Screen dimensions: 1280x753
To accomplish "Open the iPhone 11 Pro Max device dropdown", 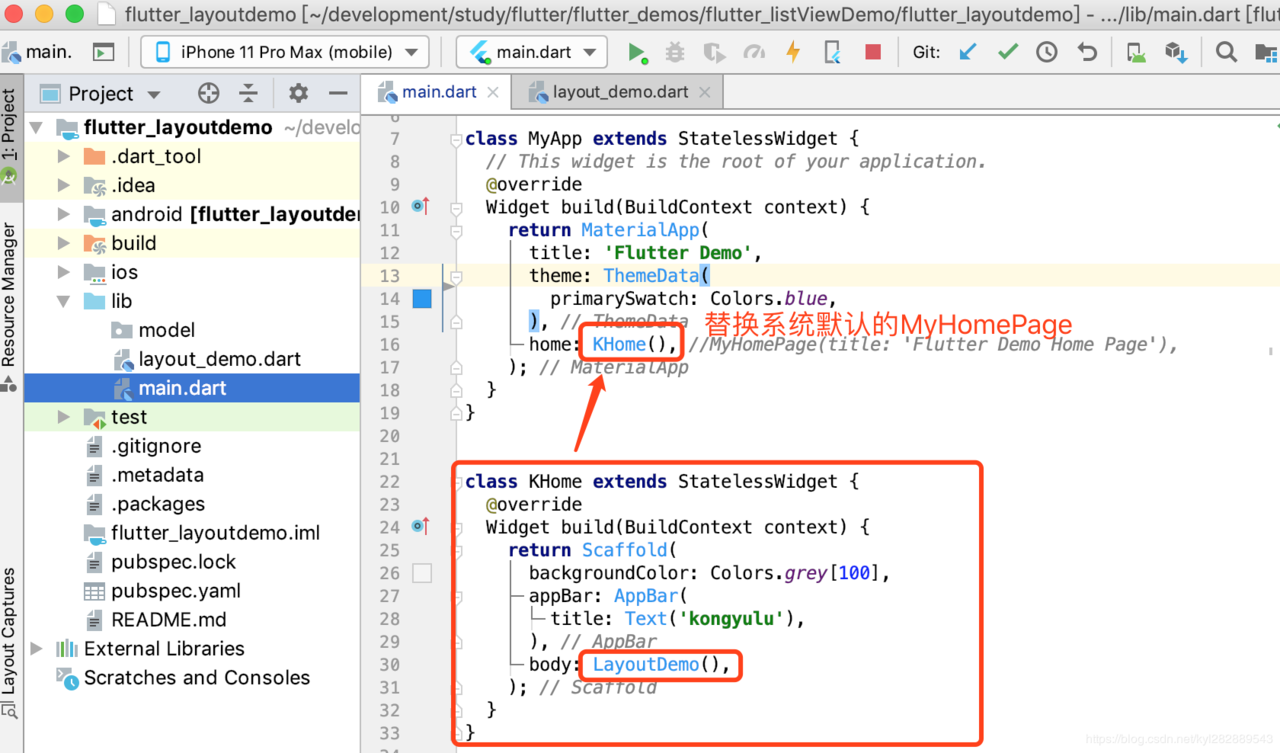I will (x=285, y=52).
